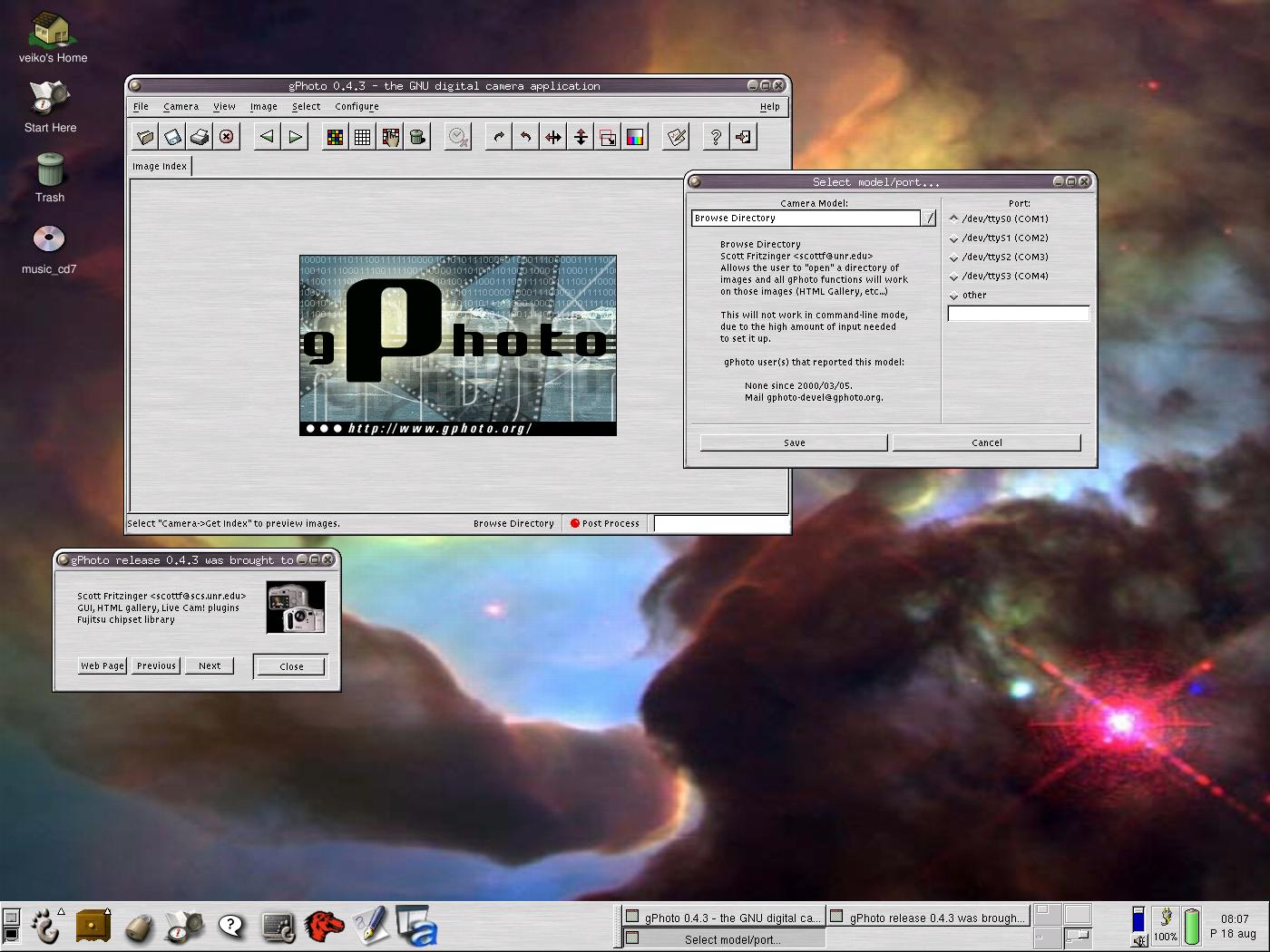Switch to the Image Index tab
Screen dimensions: 1270x952
[x=160, y=166]
